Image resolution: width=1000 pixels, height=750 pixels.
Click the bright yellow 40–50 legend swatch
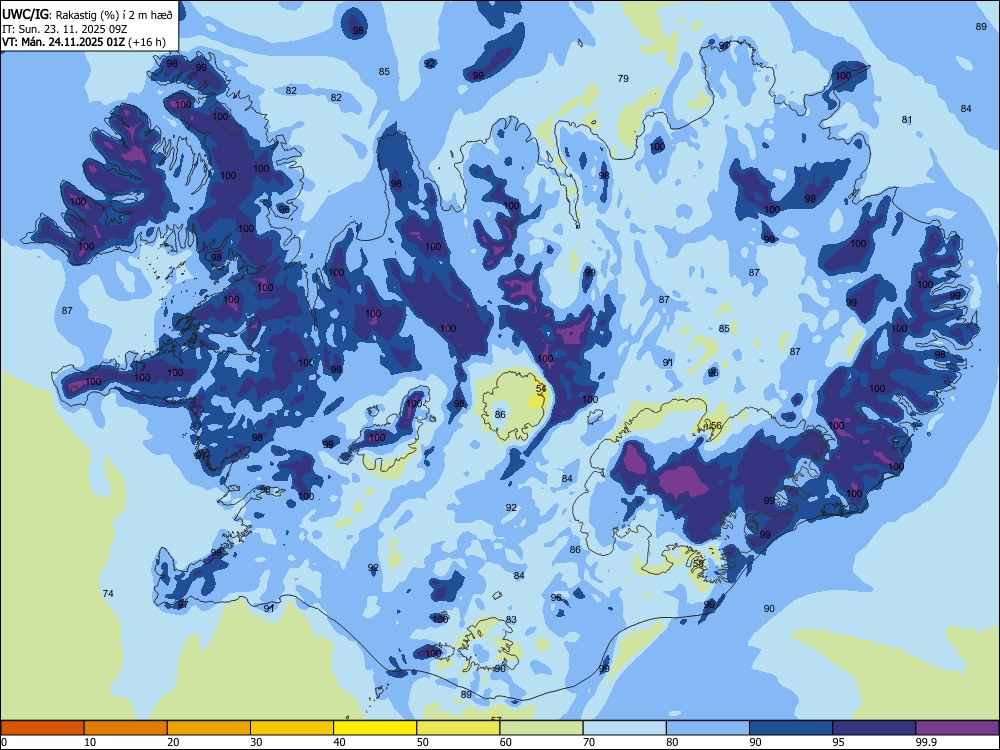pyautogui.click(x=375, y=728)
